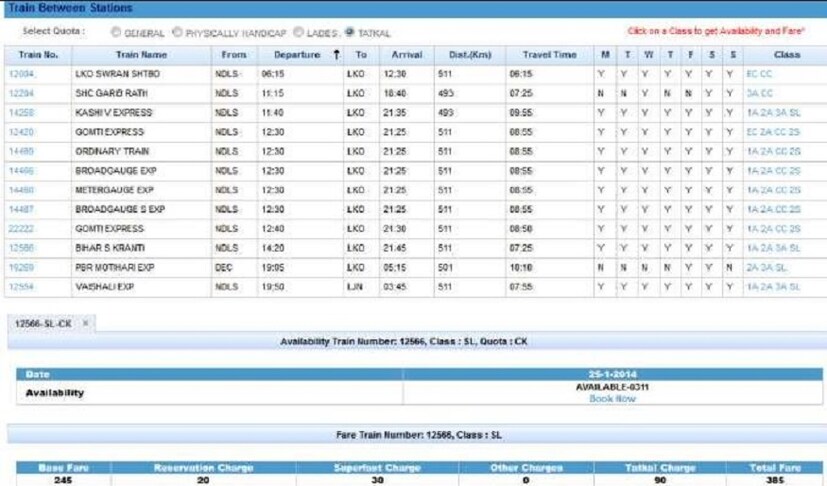
Task: Open train number 19269 link
Action: pyautogui.click(x=20, y=268)
